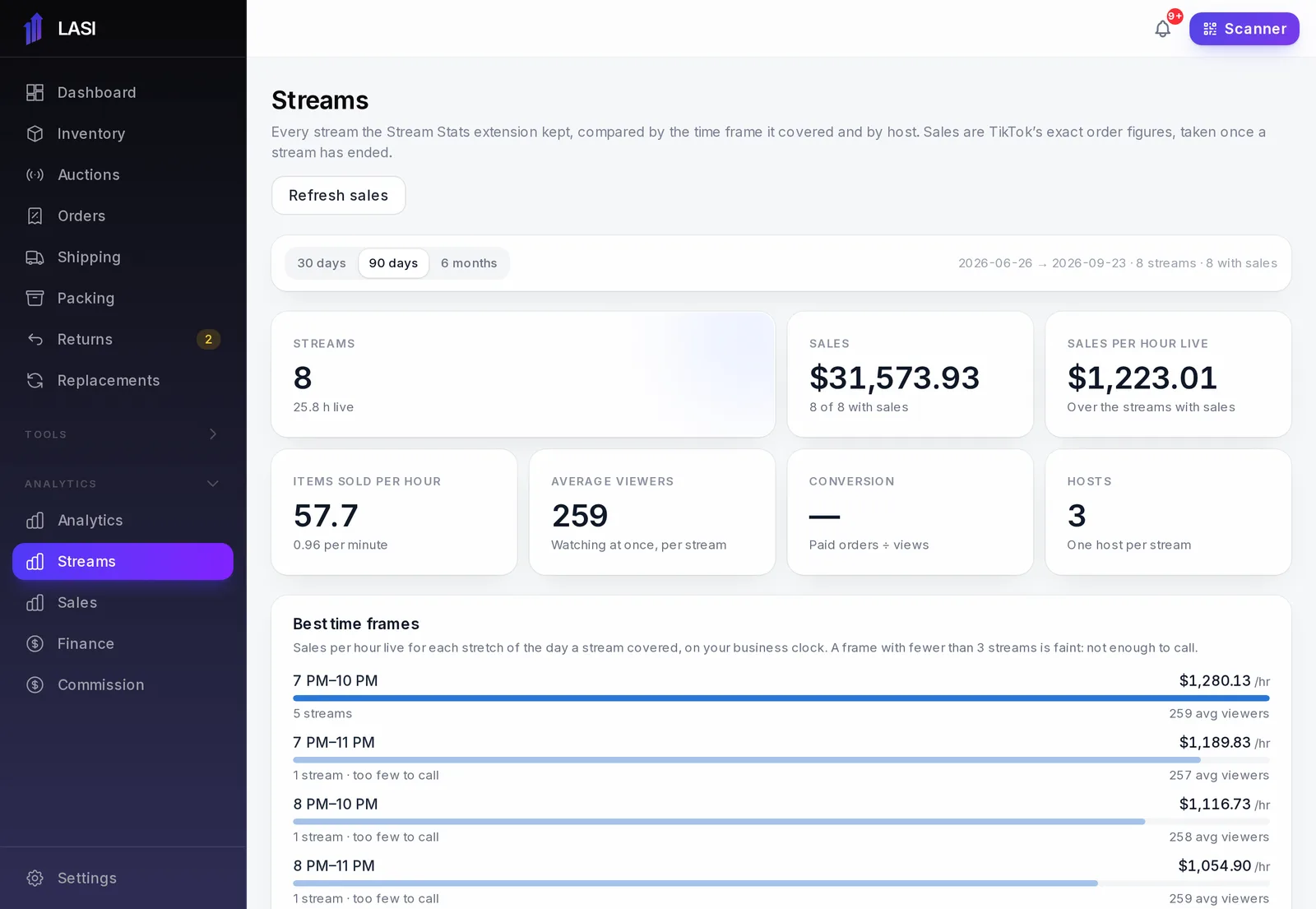Go to Settings page label
The image size is (1316, 909).
point(87,879)
